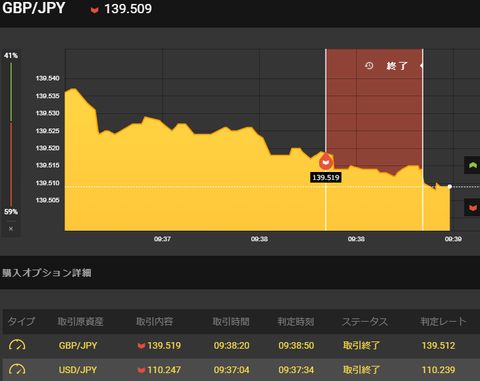Click the 09:37 time axis label

(x=162, y=239)
